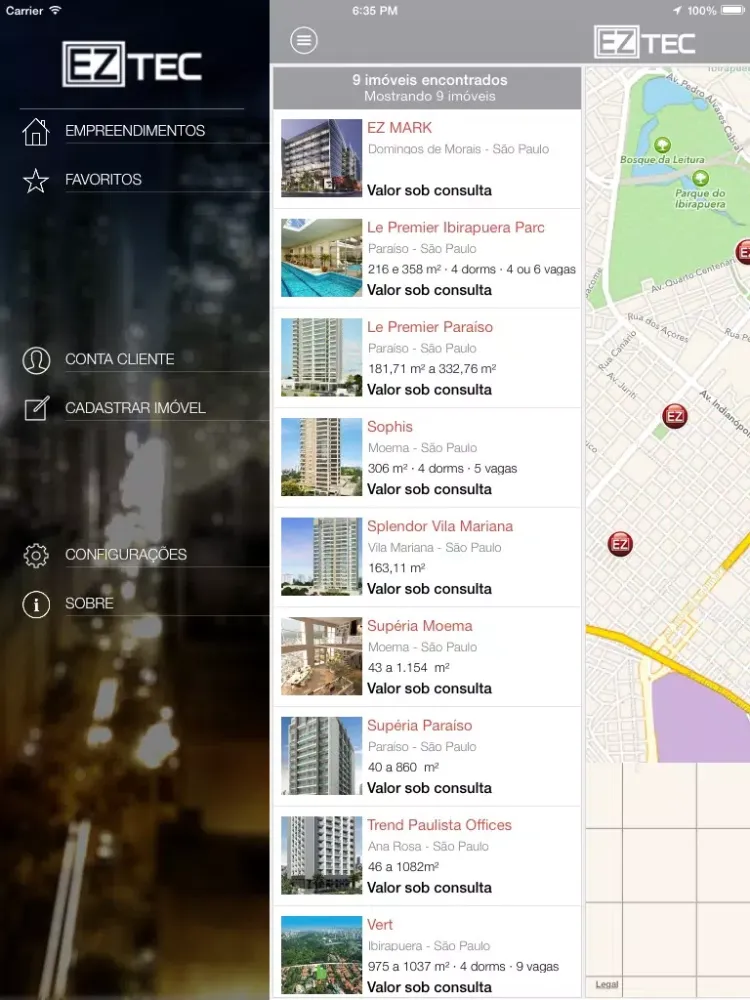Click Splendor Vila Mariana thumbnail
Screen dimensions: 750x1000
click(x=321, y=556)
